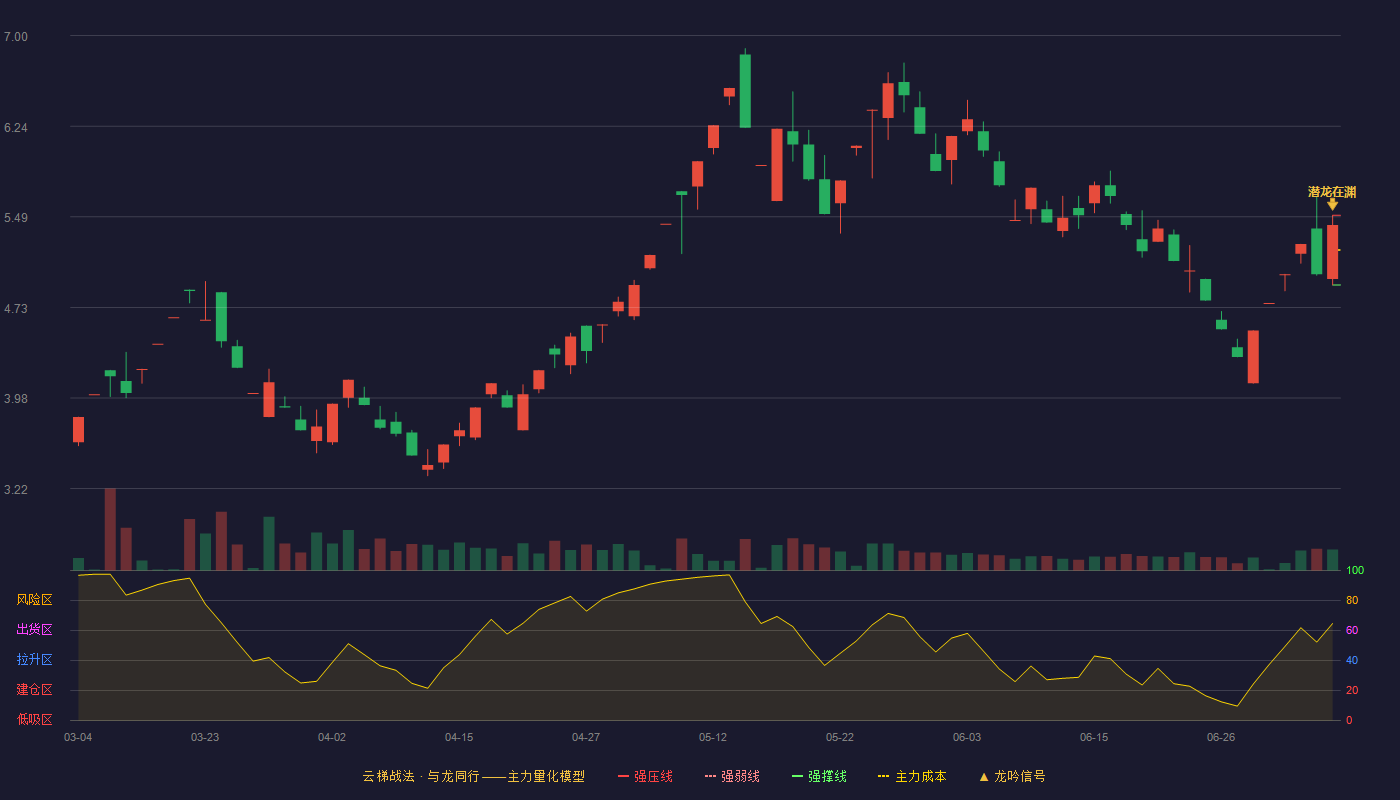This screenshot has height=800, width=1400.
Task: Click the 80 indicator scale label
Action: point(1352,600)
